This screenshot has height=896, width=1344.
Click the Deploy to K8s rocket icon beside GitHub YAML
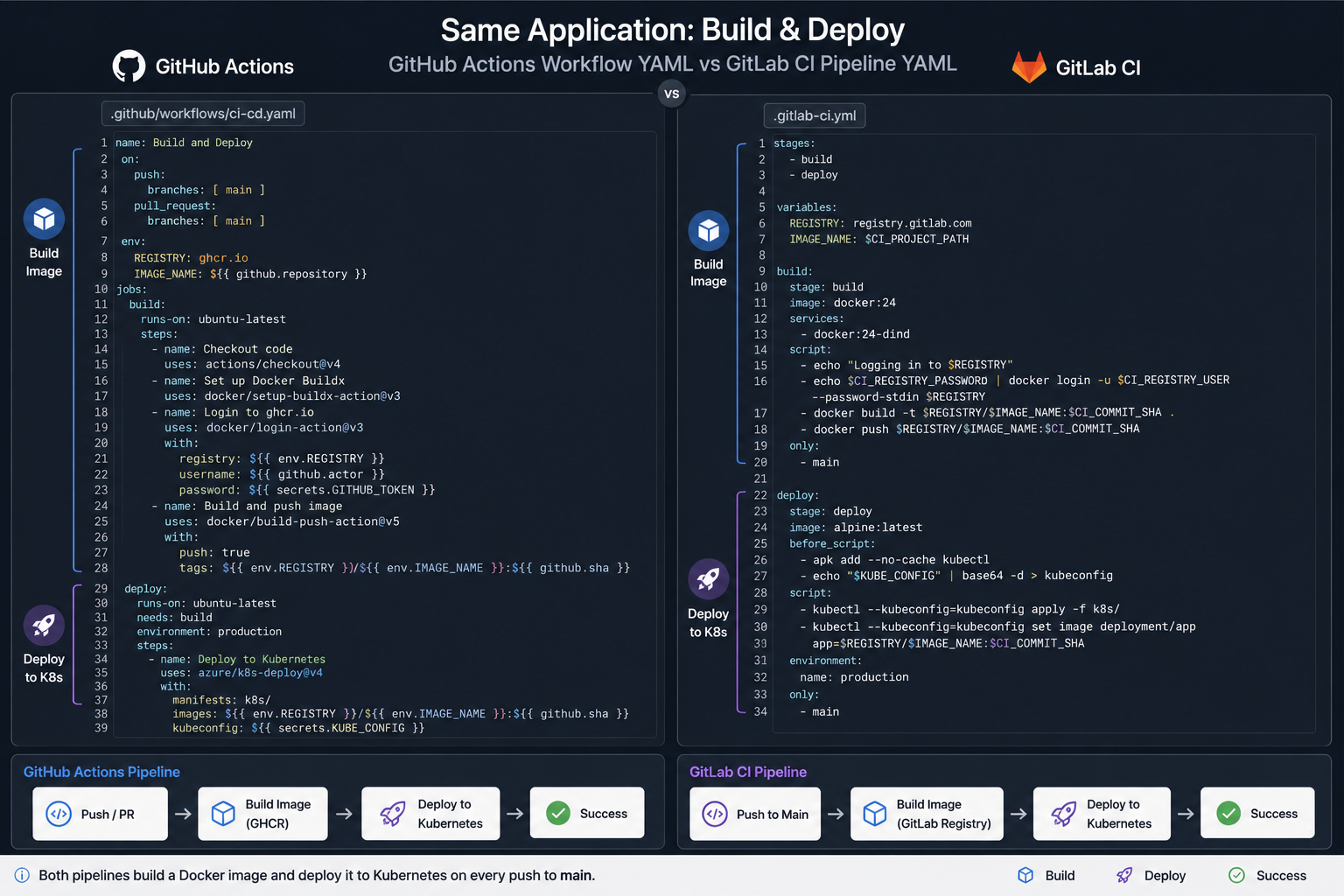pos(44,626)
